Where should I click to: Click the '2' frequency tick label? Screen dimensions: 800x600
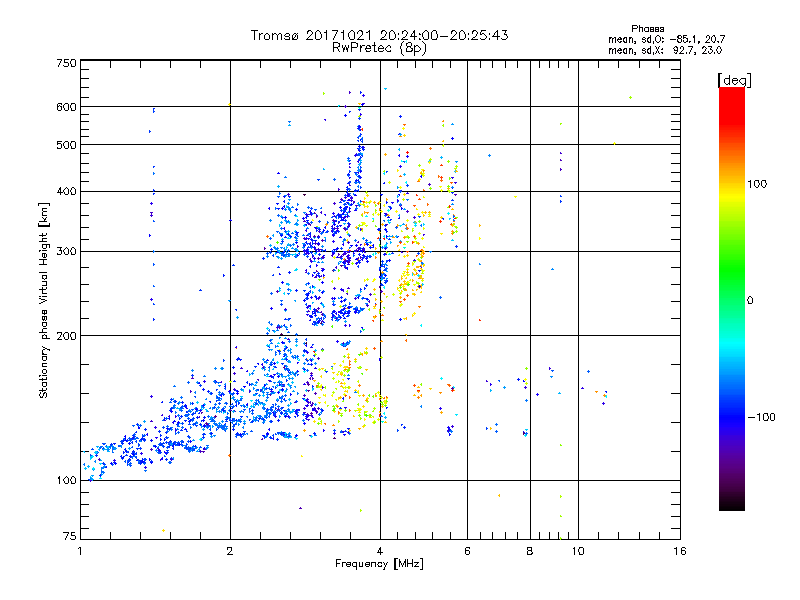230,551
